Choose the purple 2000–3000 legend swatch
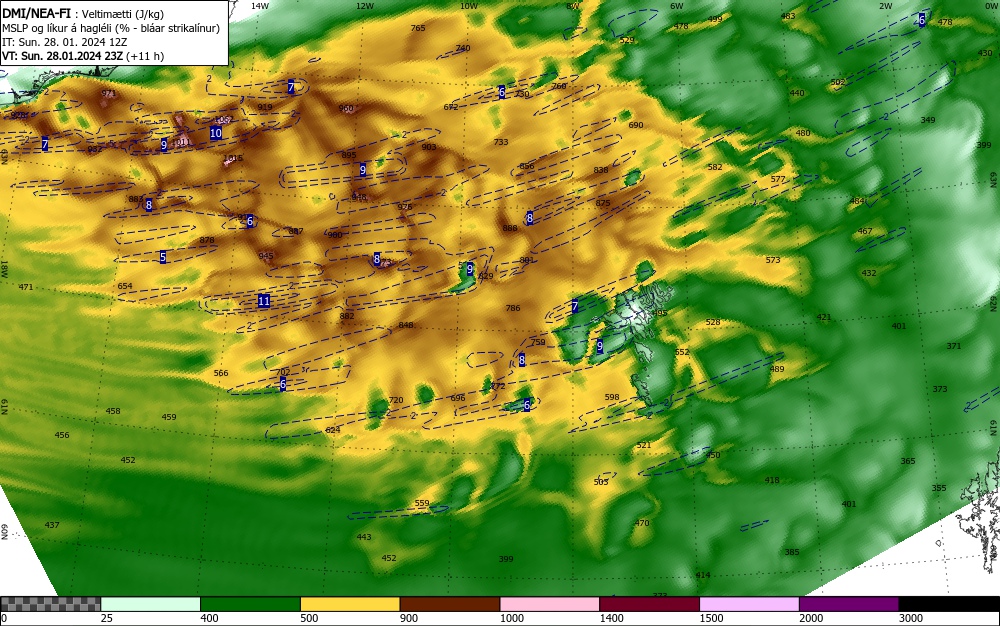The width and height of the screenshot is (1000, 626). (x=849, y=604)
